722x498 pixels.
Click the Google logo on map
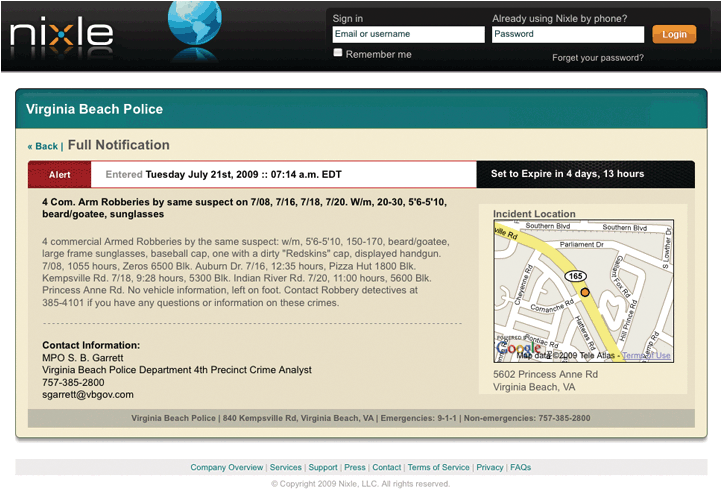[x=519, y=349]
